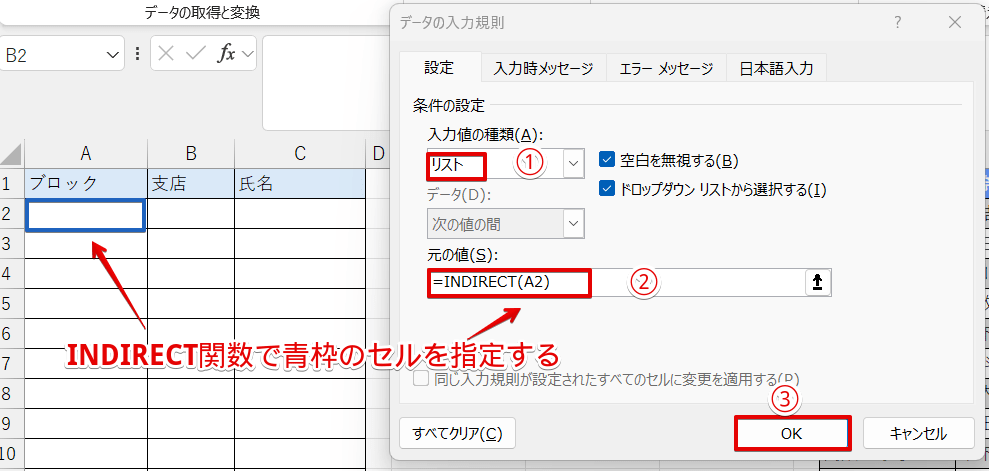989x471 pixels.
Task: Select row 1 header
Action: [12, 183]
